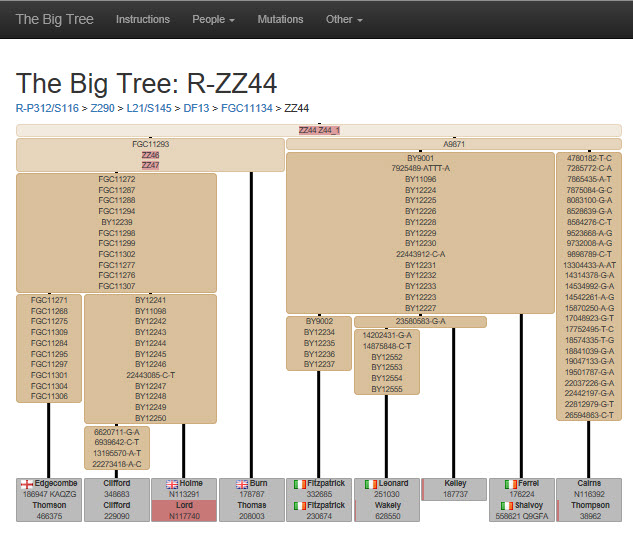The height and width of the screenshot is (549, 633).
Task: Open the Other dropdown menu
Action: (x=344, y=19)
